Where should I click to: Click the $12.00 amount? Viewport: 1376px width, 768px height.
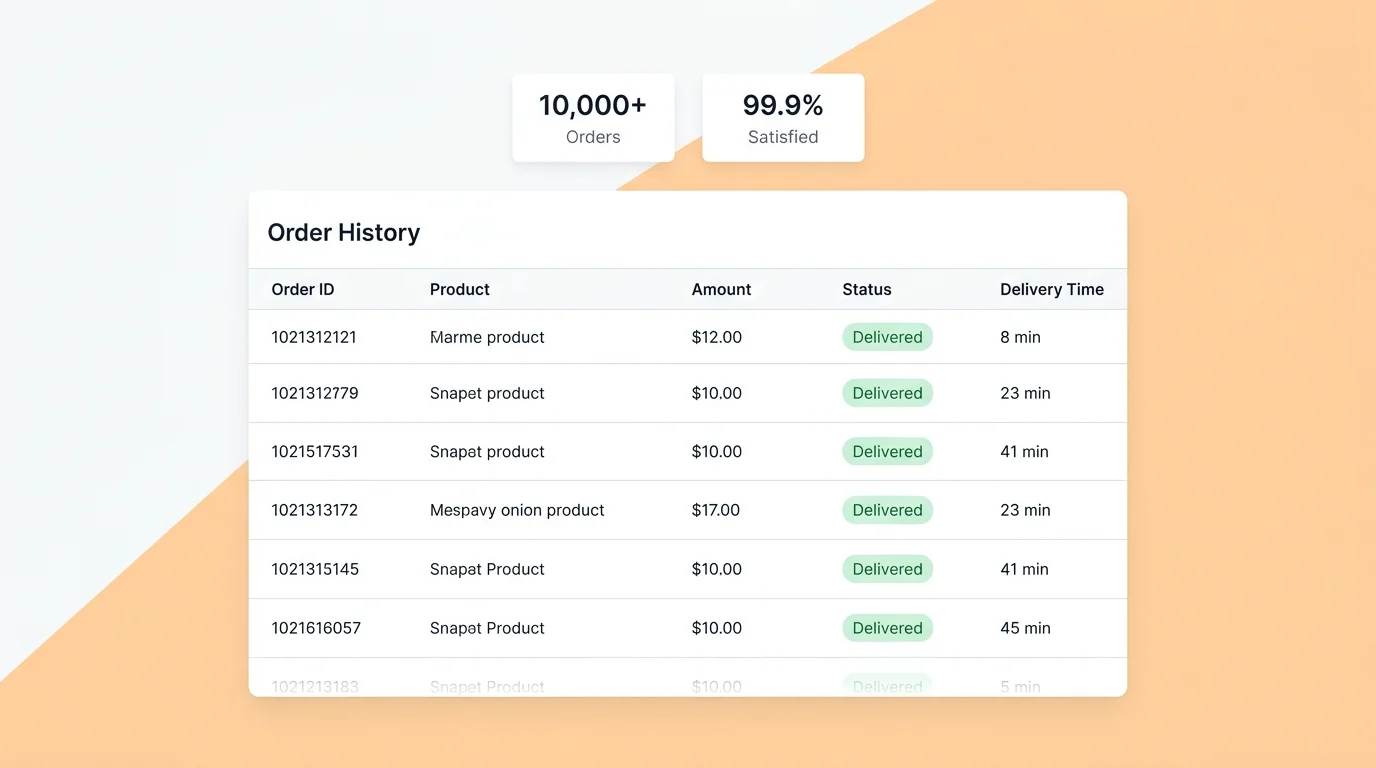(717, 337)
